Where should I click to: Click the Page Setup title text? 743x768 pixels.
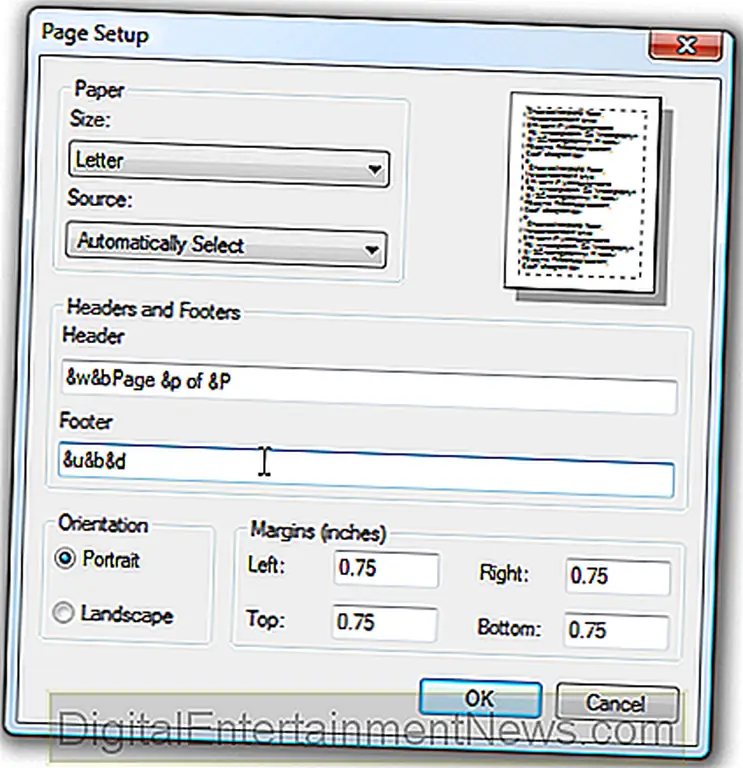95,34
